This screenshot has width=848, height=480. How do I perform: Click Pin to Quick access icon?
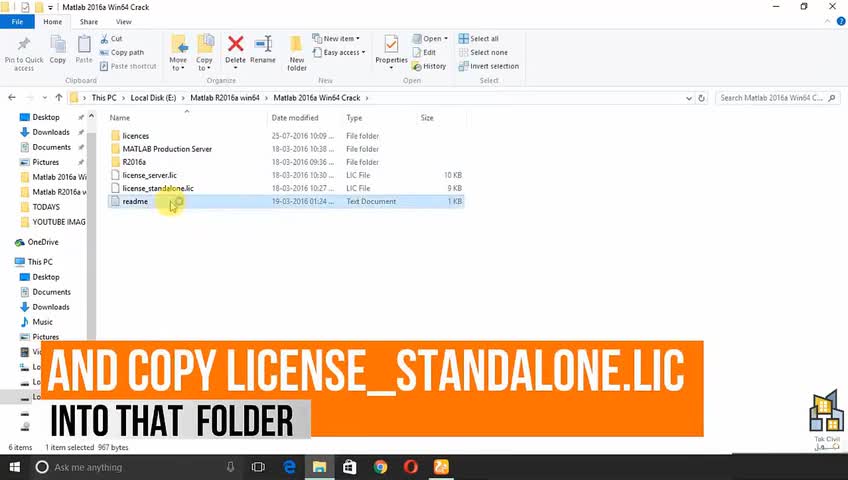(x=24, y=54)
